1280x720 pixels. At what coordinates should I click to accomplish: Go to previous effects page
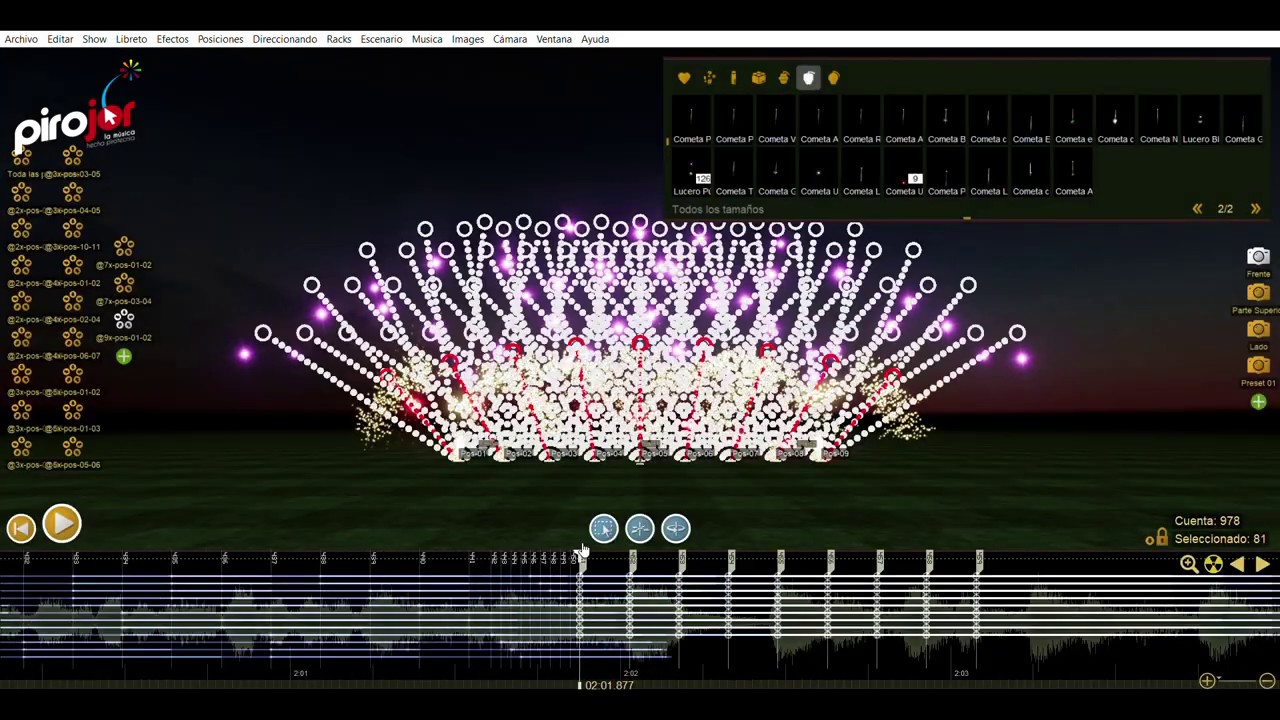coord(1197,209)
